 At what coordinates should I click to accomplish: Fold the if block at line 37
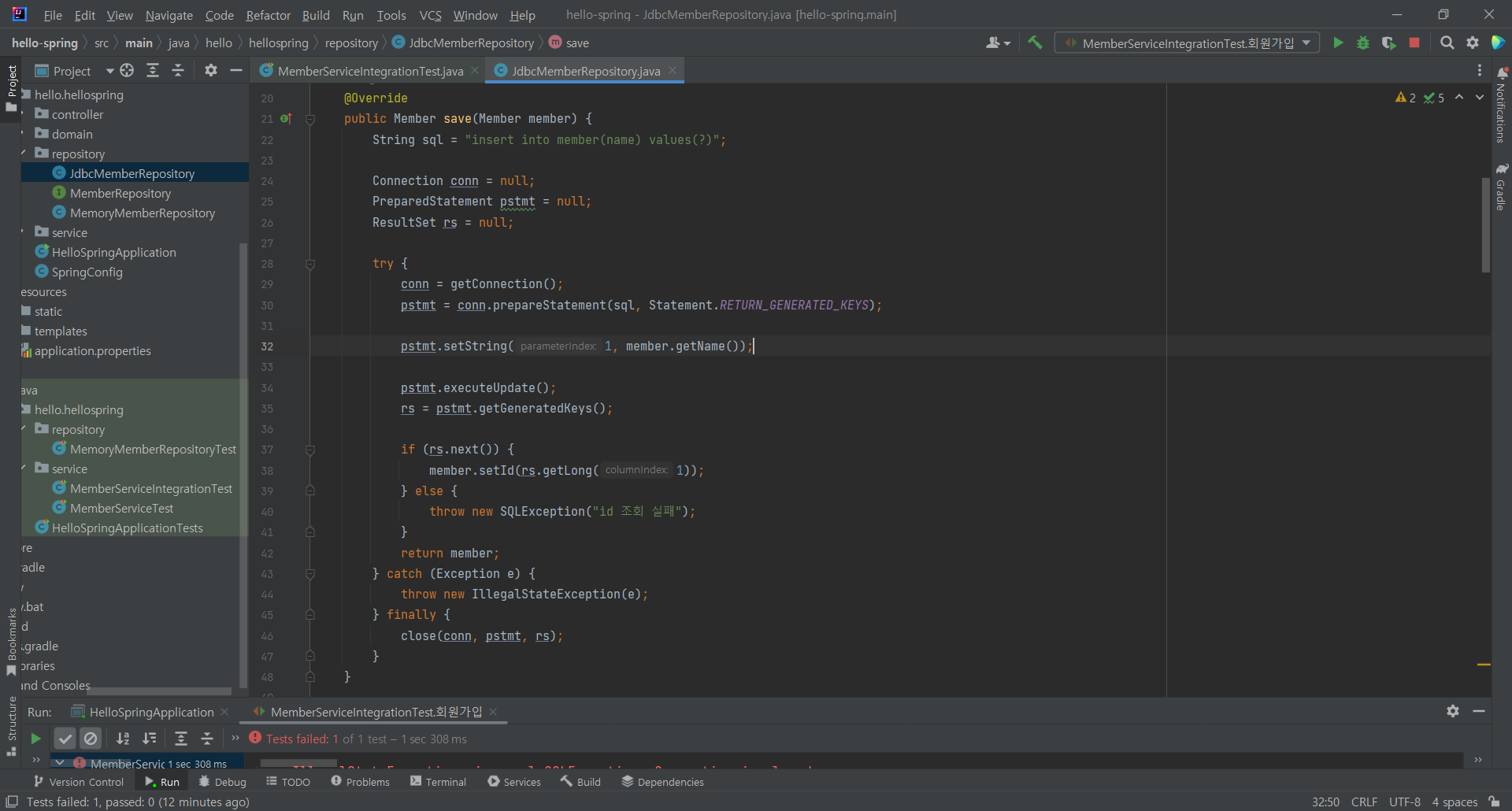[x=310, y=450]
